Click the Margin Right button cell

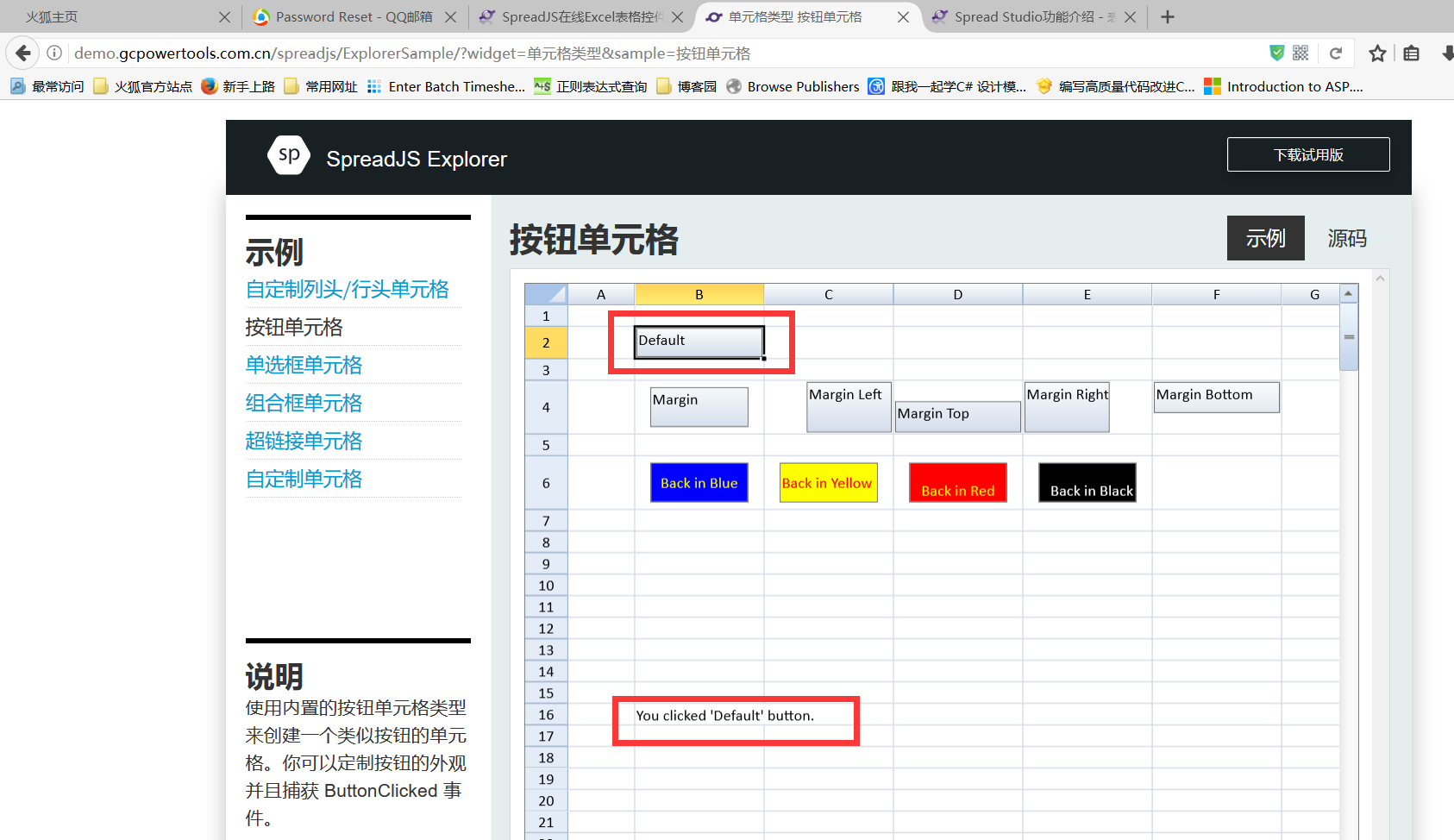point(1067,407)
